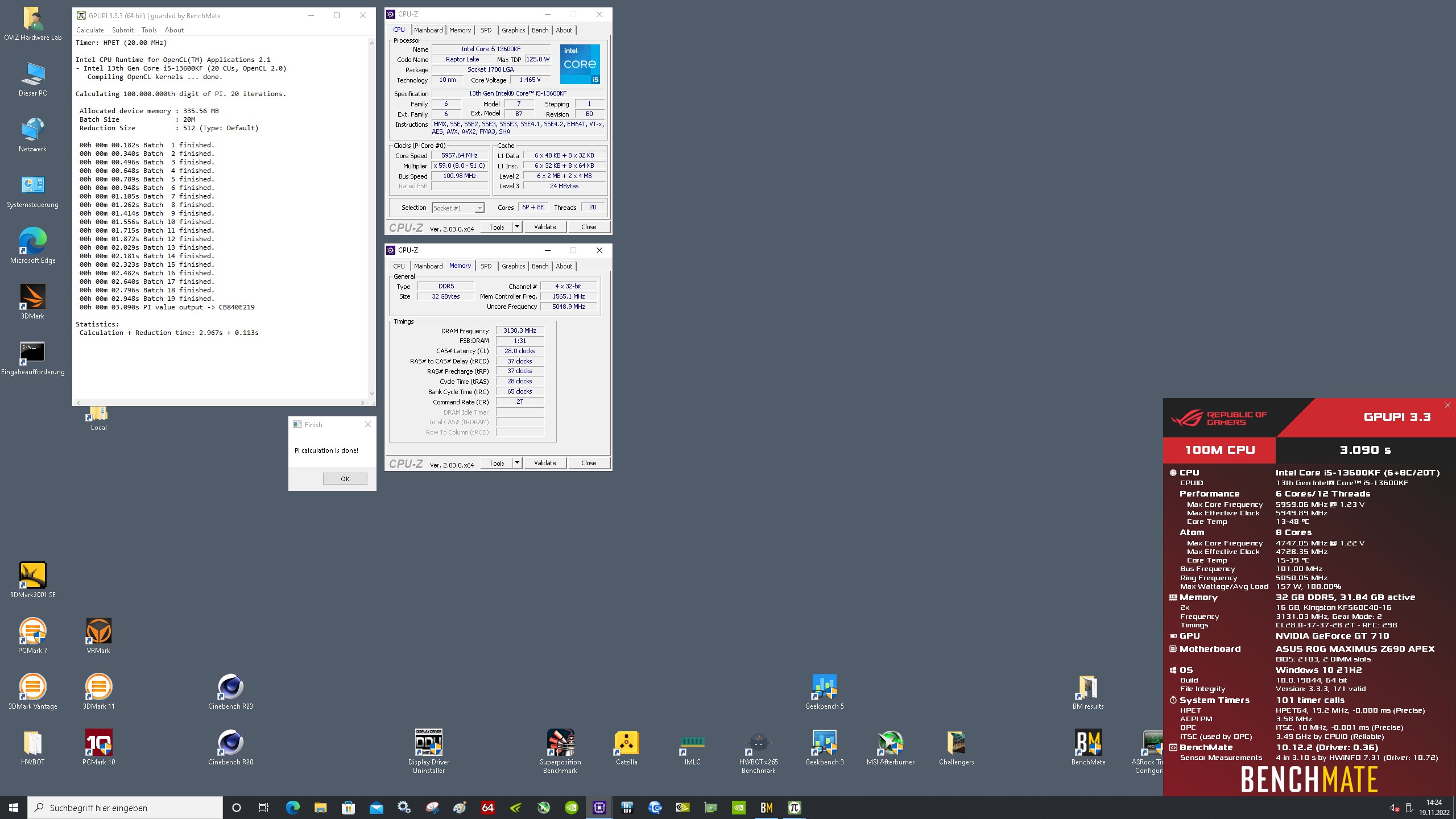The image size is (1456, 819).
Task: Click OK in Finish dialog
Action: [345, 479]
